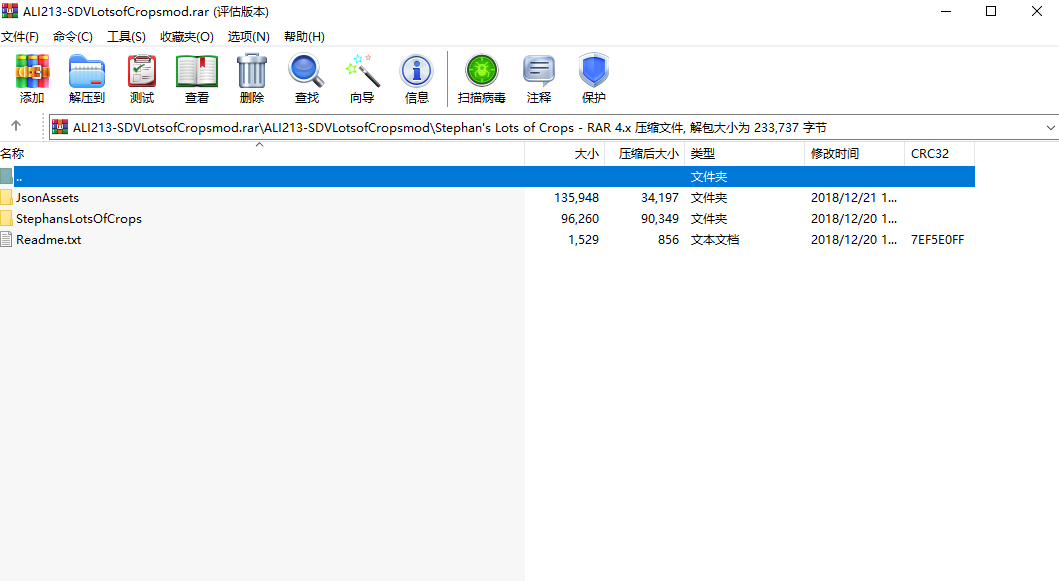Open the 文件(F) menu
1059x581 pixels.
point(20,36)
